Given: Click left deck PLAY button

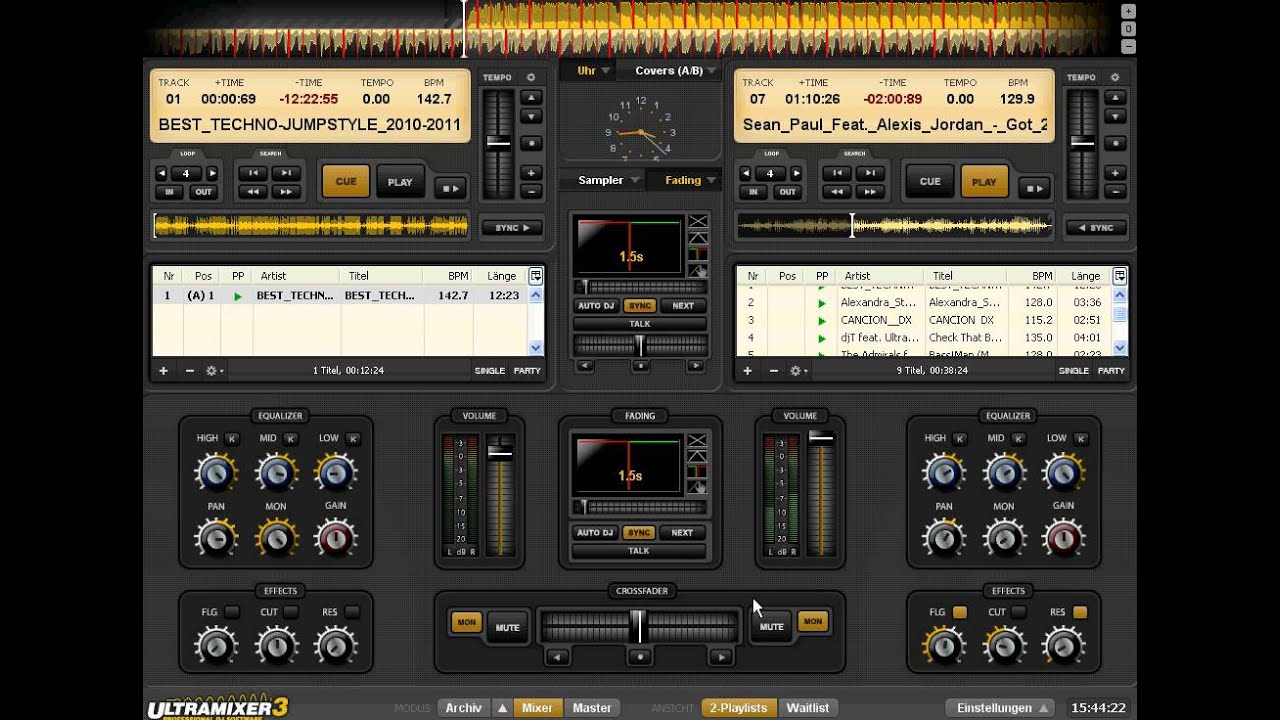Looking at the screenshot, I should point(400,182).
